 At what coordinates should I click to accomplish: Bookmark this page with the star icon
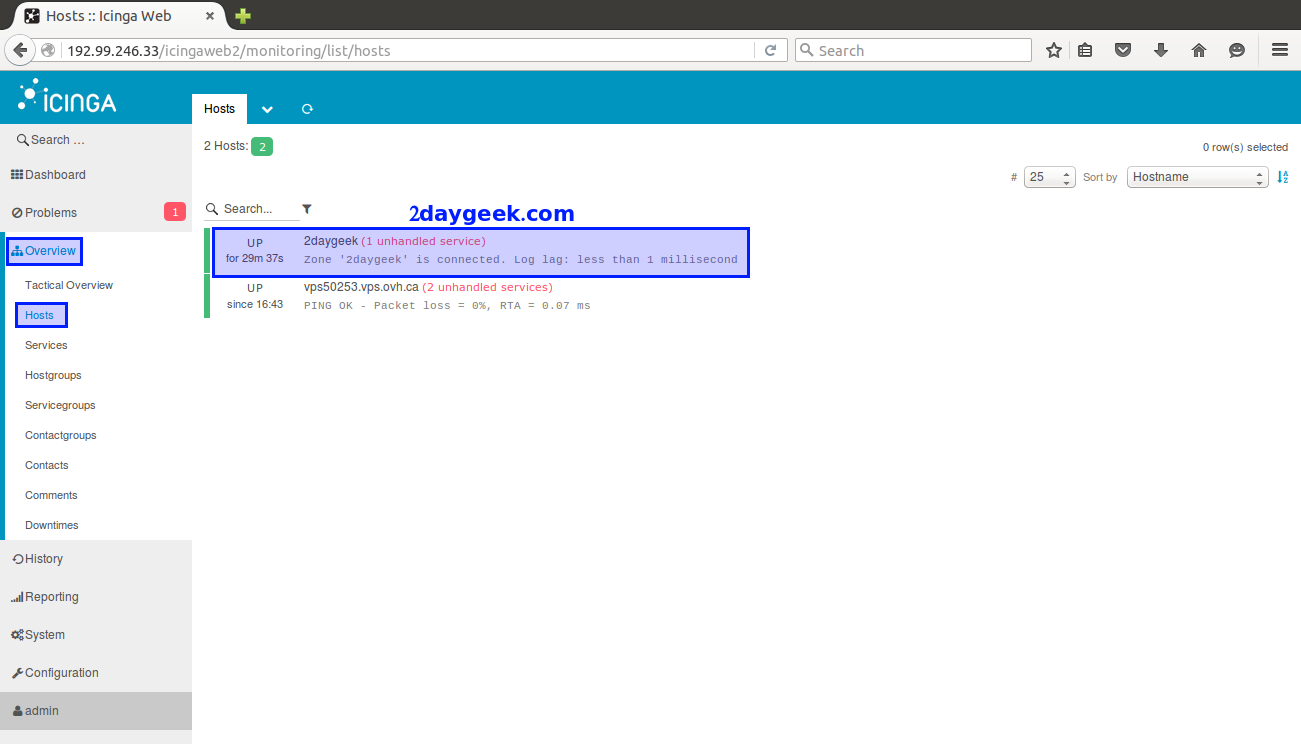pos(1053,50)
